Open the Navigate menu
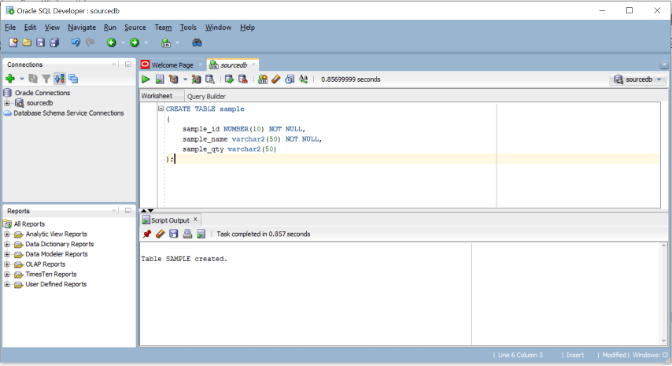 (82, 27)
